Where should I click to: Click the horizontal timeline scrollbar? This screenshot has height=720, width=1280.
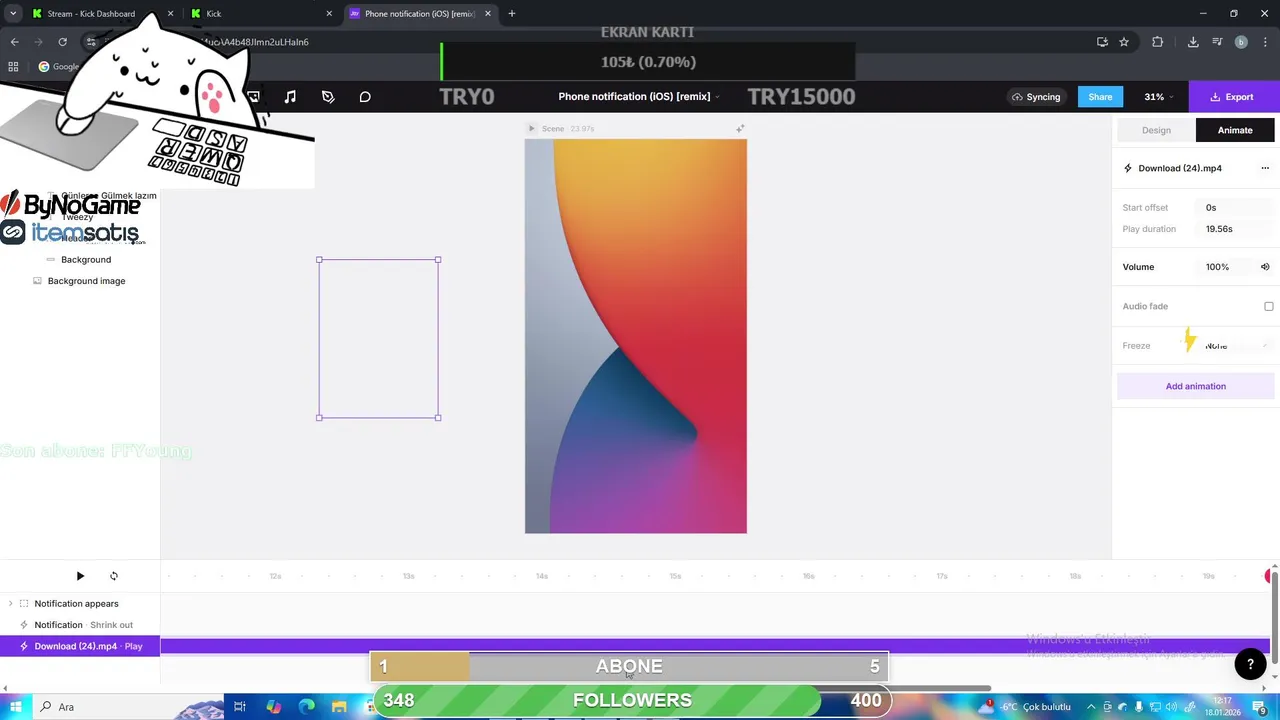coord(940,688)
